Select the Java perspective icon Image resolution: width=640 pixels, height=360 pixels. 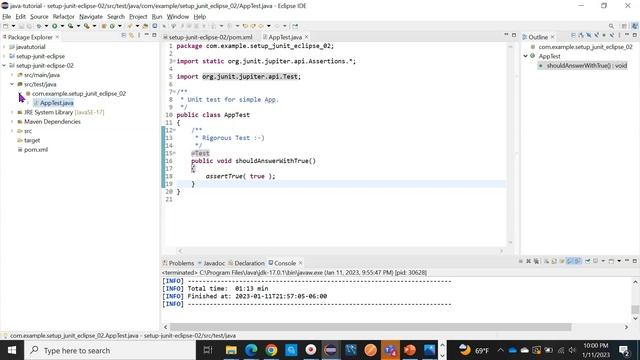(635, 26)
